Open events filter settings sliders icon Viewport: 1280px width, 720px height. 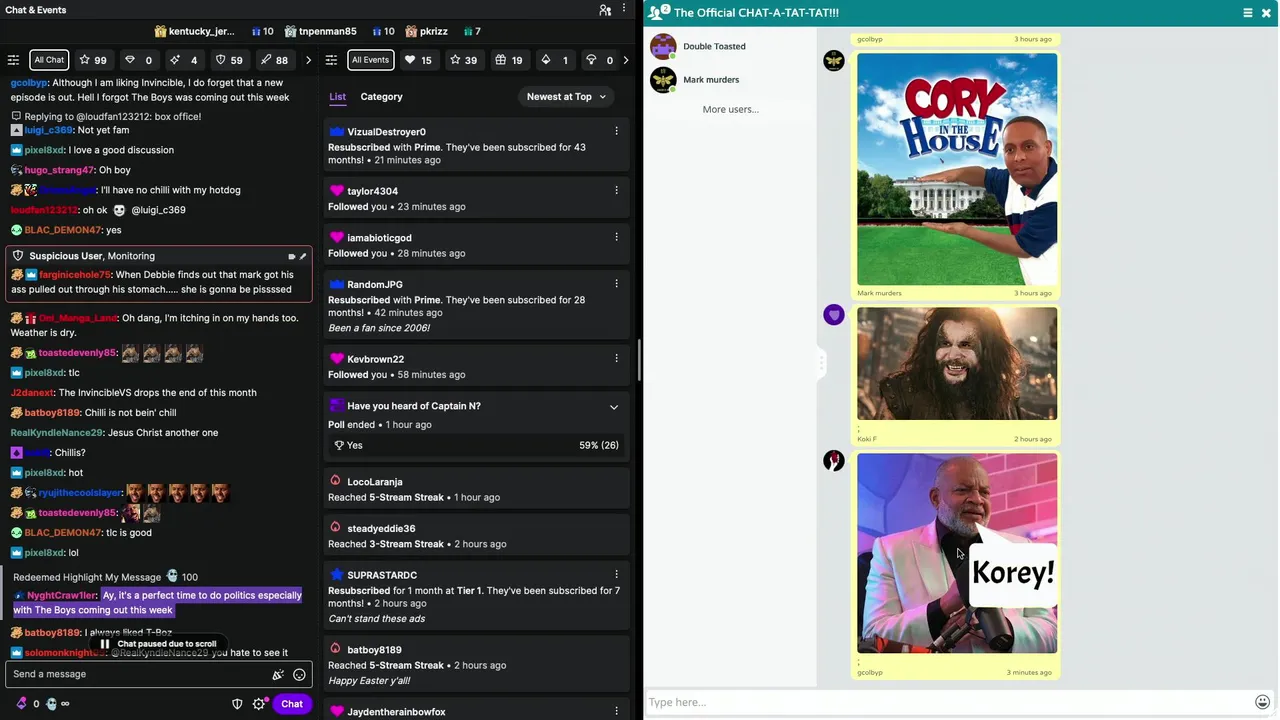pos(332,60)
